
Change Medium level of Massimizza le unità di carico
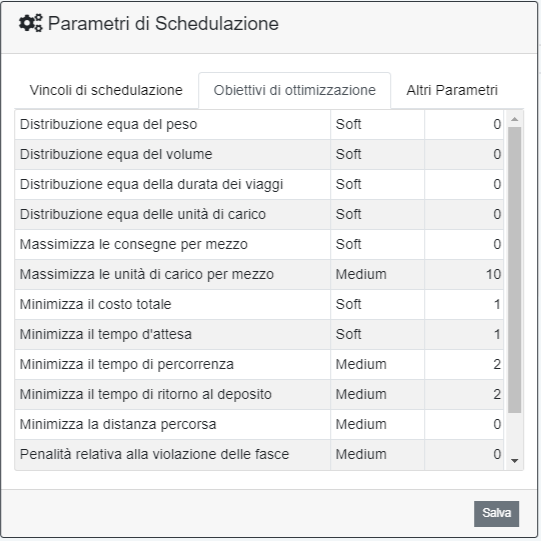[x=377, y=275]
